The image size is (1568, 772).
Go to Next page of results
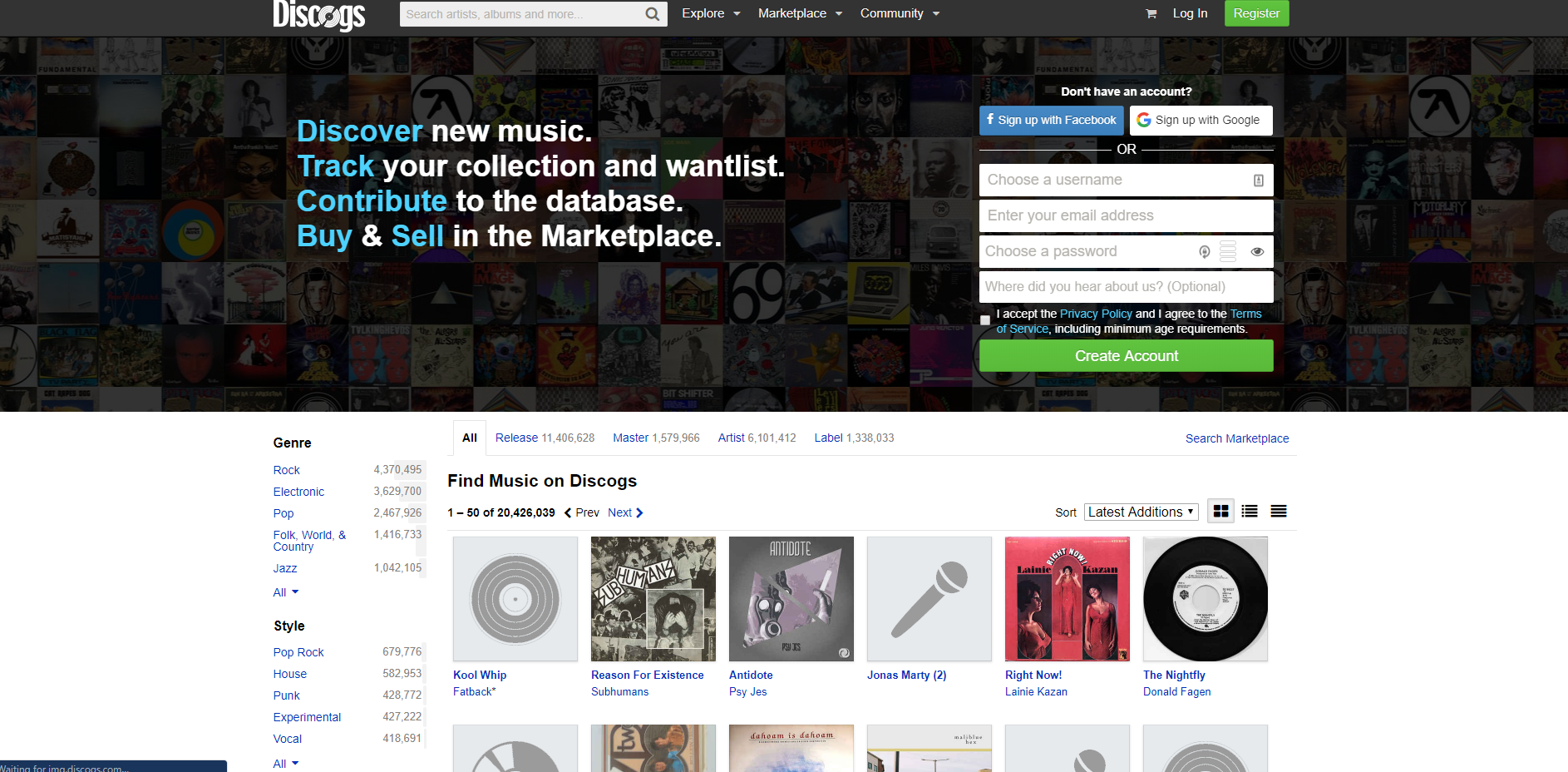(x=625, y=512)
